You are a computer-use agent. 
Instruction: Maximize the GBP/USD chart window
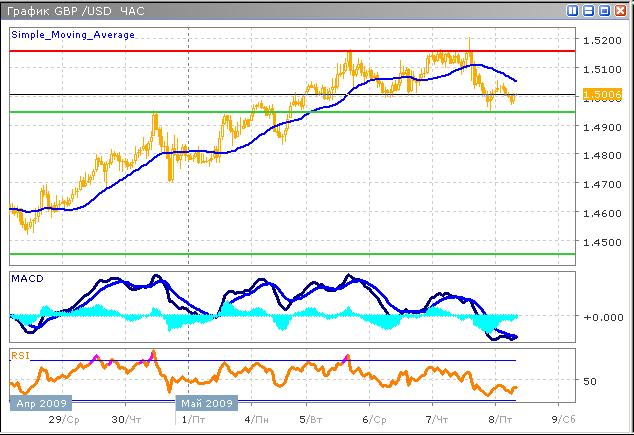pyautogui.click(x=605, y=10)
